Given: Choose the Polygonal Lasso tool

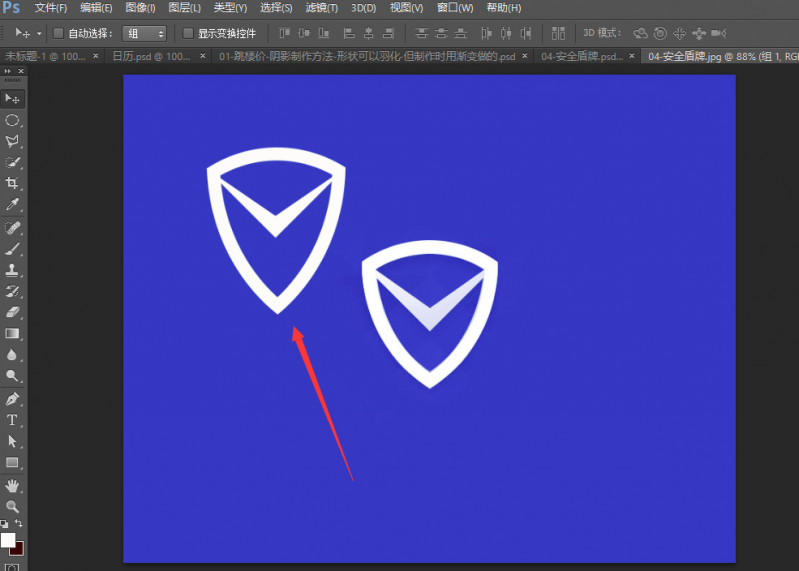Looking at the screenshot, I should click(12, 141).
